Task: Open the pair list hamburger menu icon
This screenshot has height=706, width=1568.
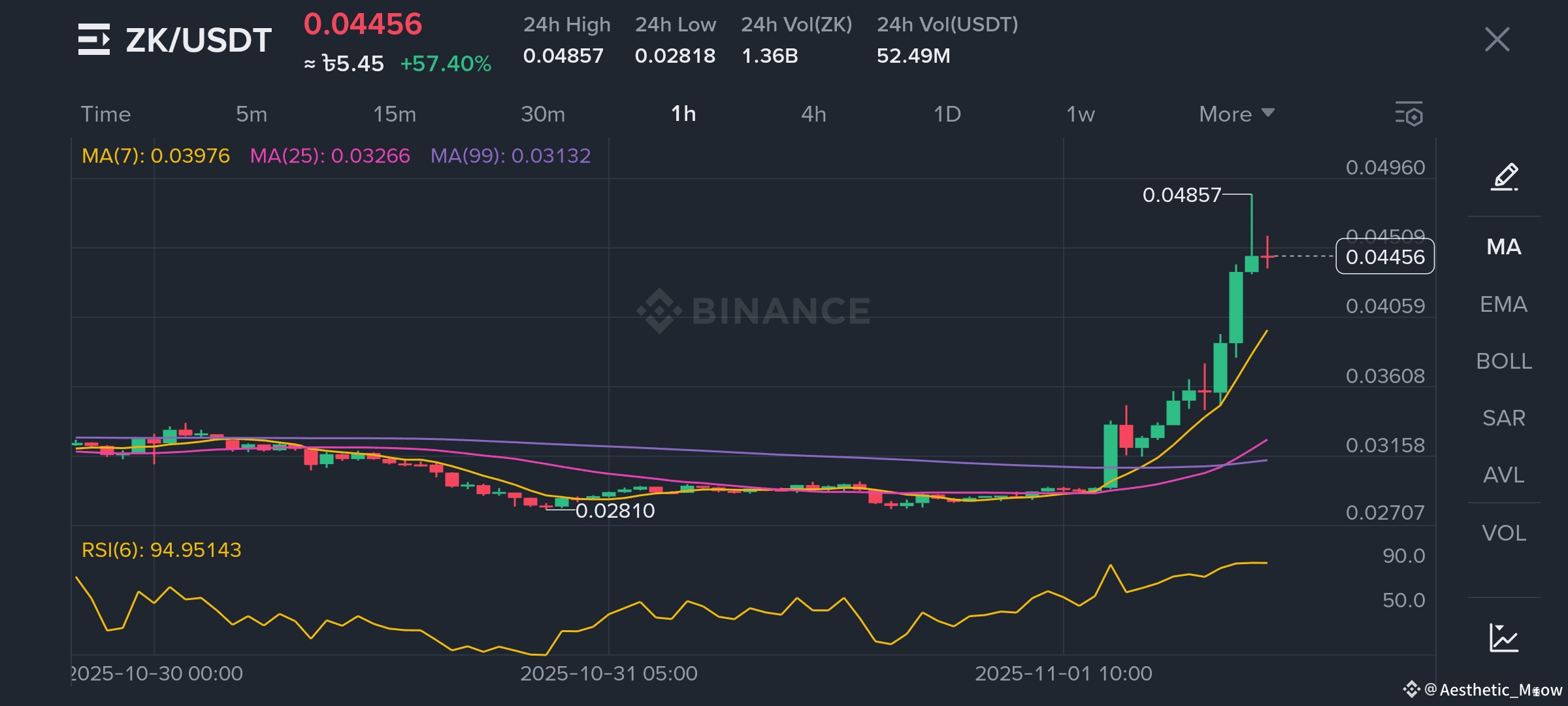Action: [93, 39]
